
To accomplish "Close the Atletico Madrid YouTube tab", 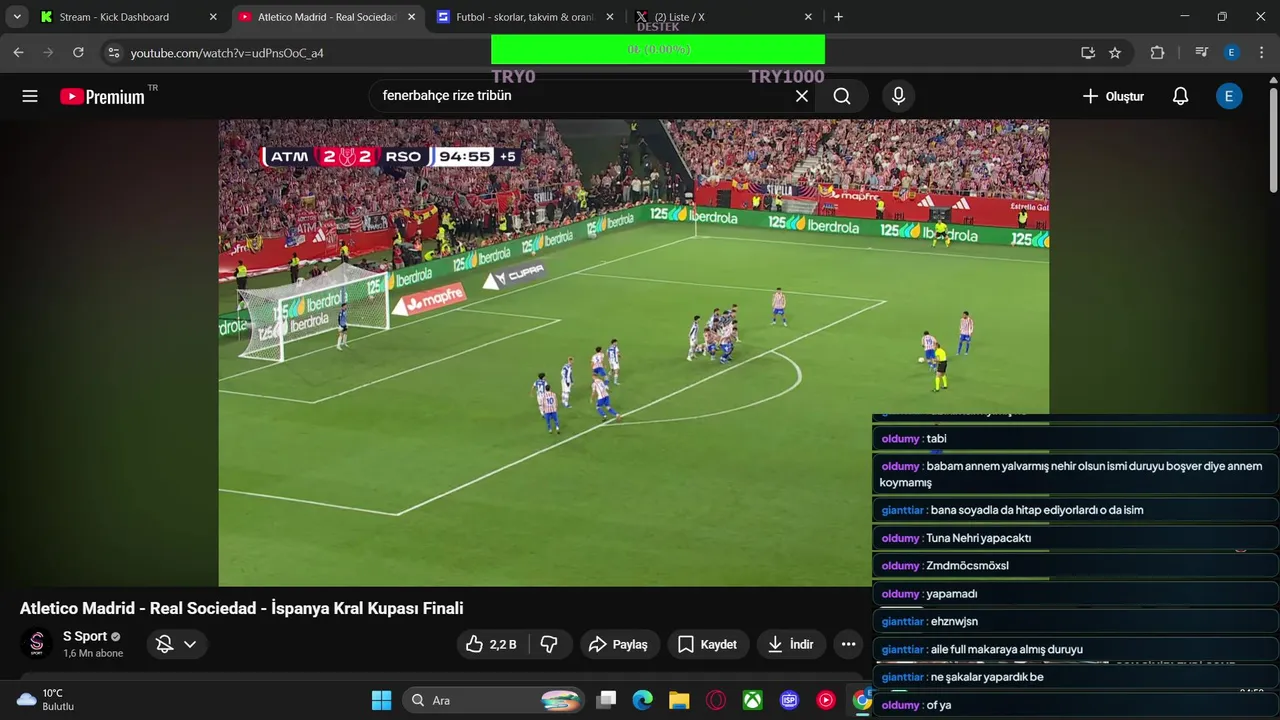I will [x=411, y=17].
